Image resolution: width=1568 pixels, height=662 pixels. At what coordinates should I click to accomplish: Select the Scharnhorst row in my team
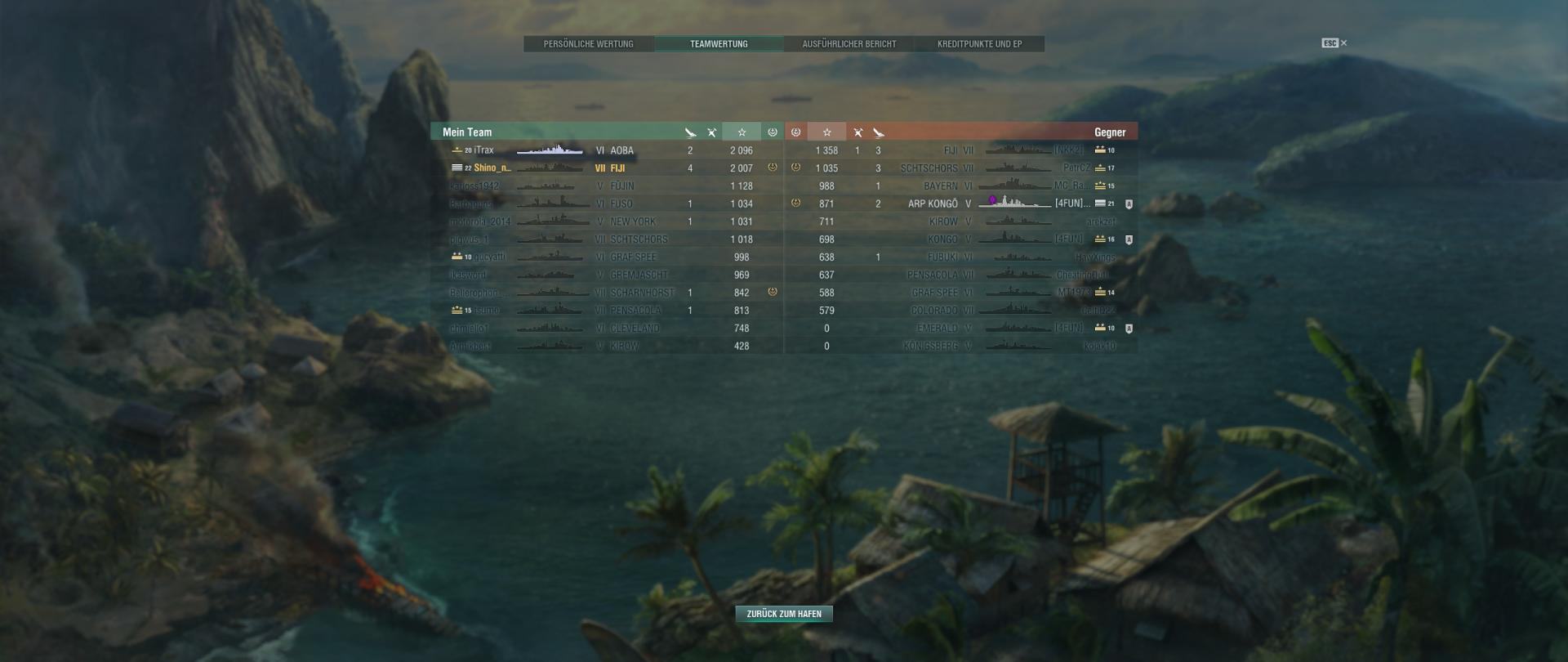tap(607, 293)
